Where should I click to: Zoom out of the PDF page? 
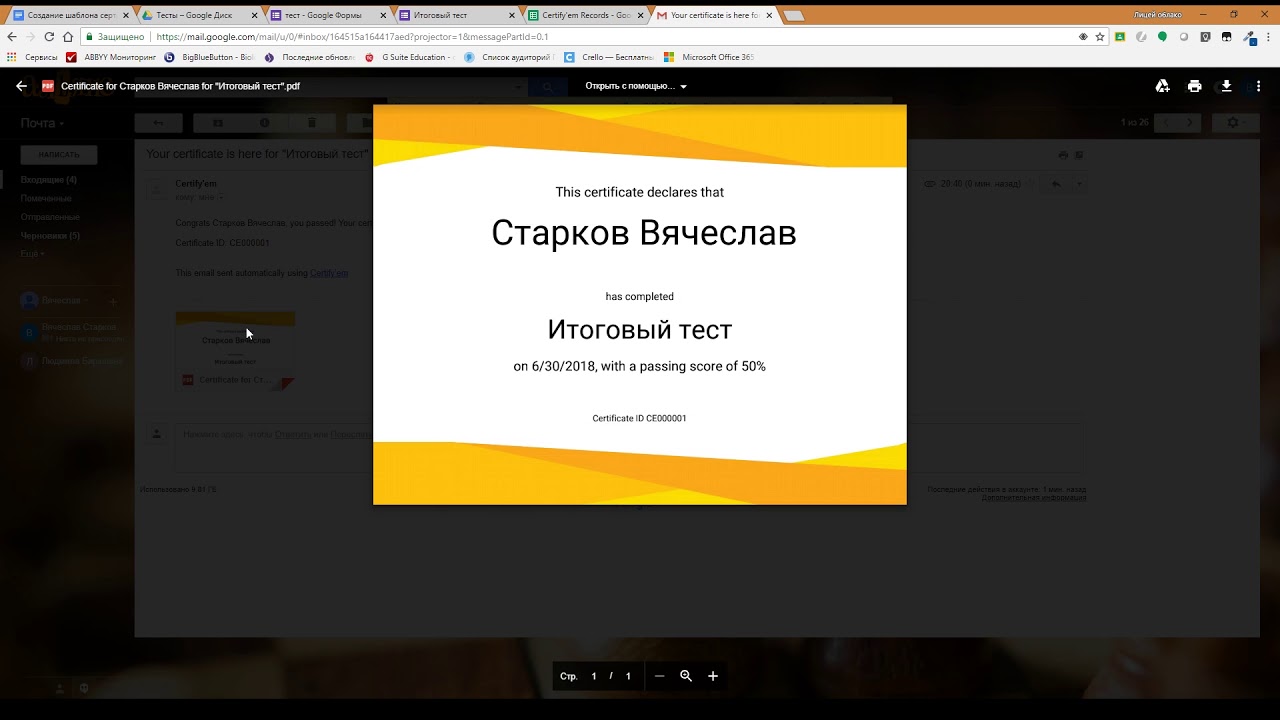pyautogui.click(x=659, y=676)
